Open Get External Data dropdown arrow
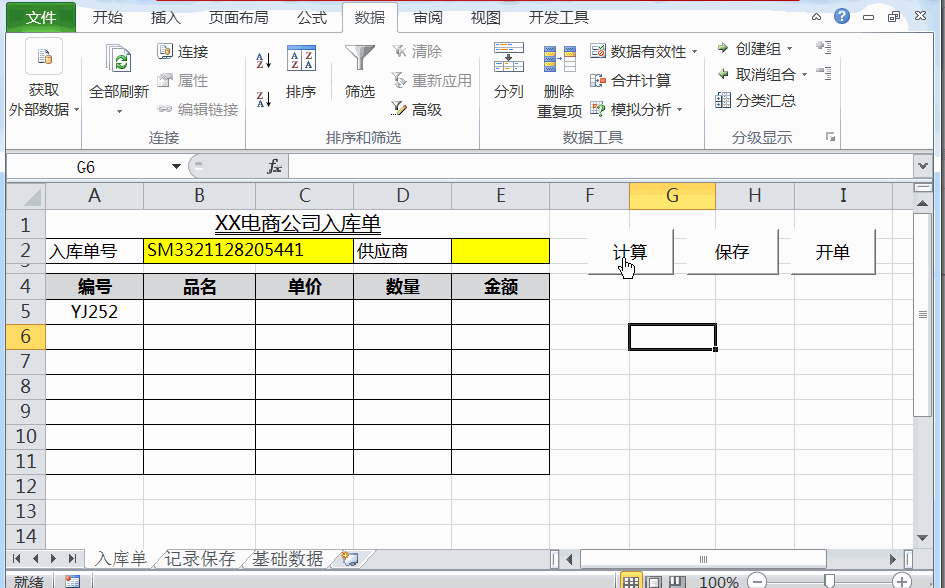The image size is (945, 588). tap(77, 110)
